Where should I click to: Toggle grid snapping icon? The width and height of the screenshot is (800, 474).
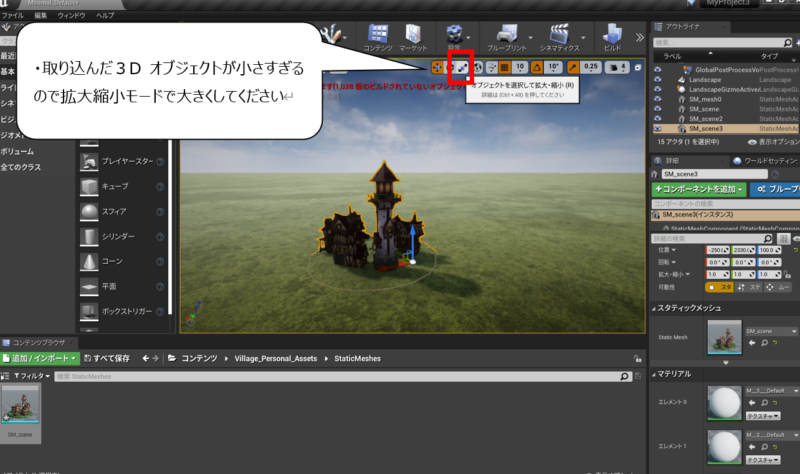(505, 67)
